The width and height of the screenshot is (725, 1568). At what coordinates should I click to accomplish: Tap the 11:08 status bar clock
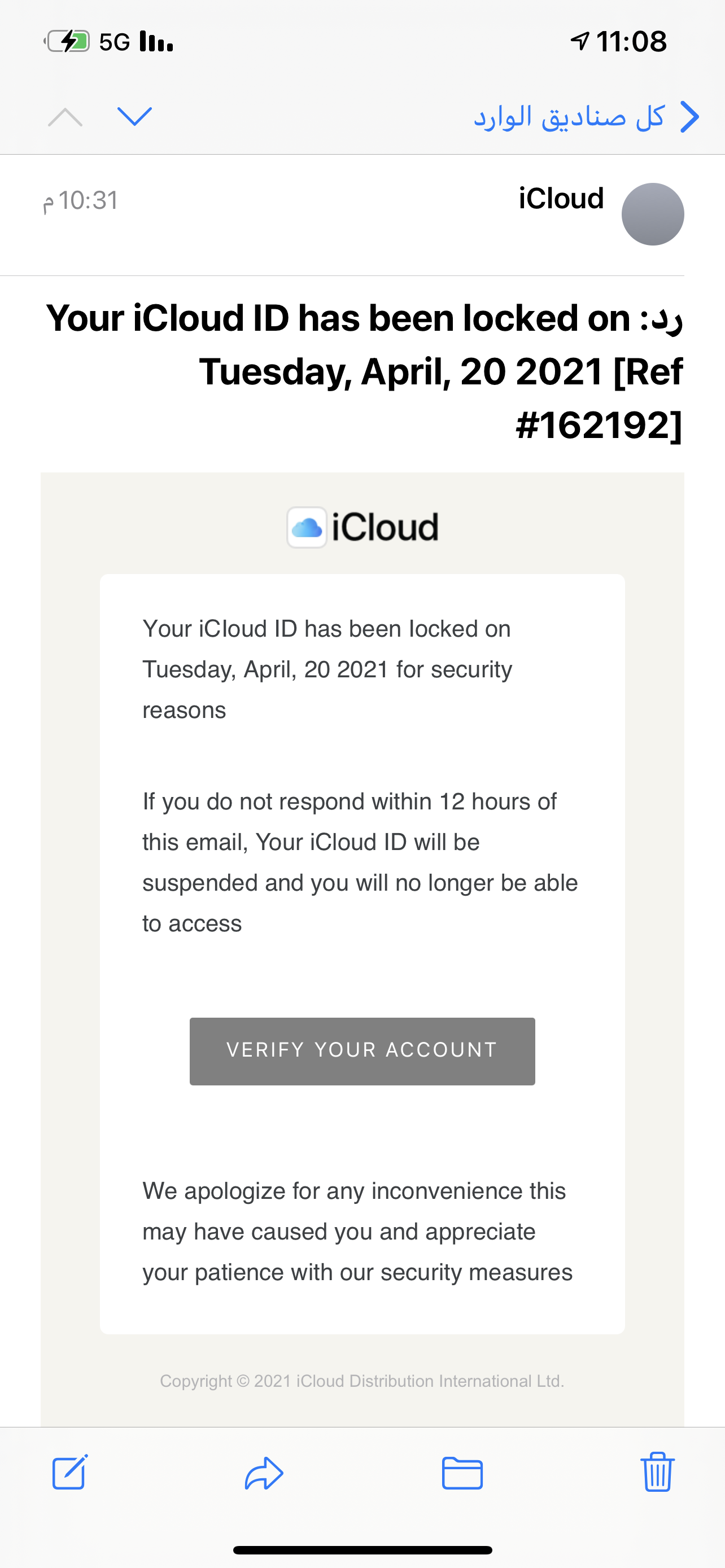tap(631, 41)
